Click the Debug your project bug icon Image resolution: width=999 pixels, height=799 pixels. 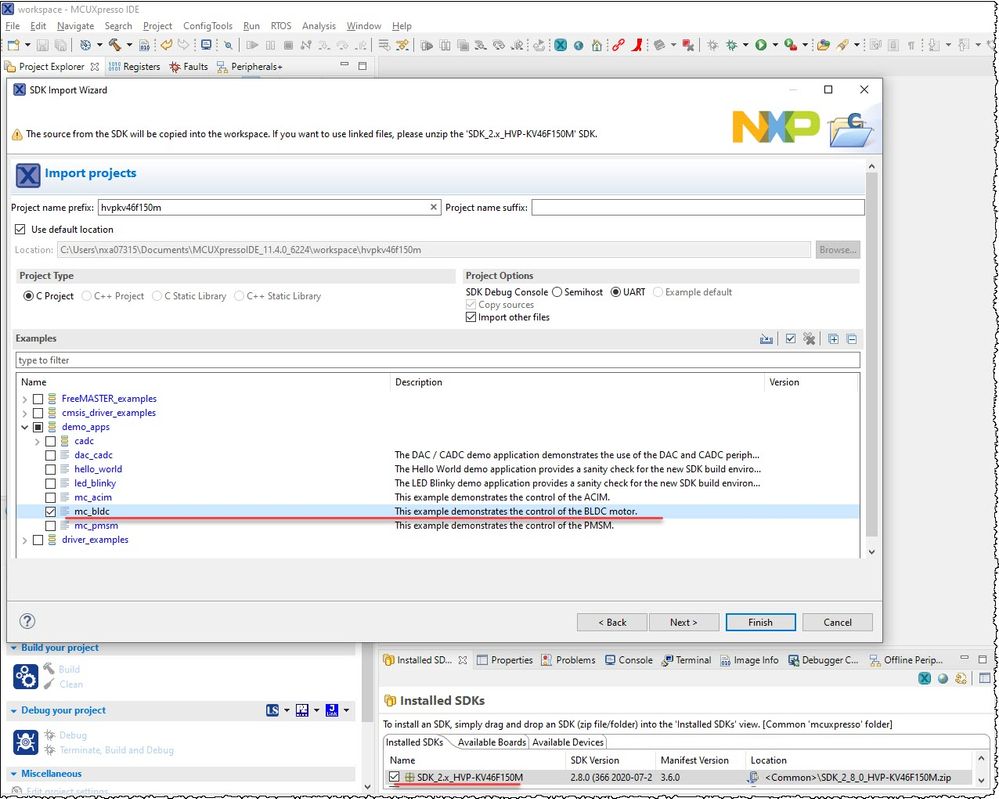tap(25, 742)
